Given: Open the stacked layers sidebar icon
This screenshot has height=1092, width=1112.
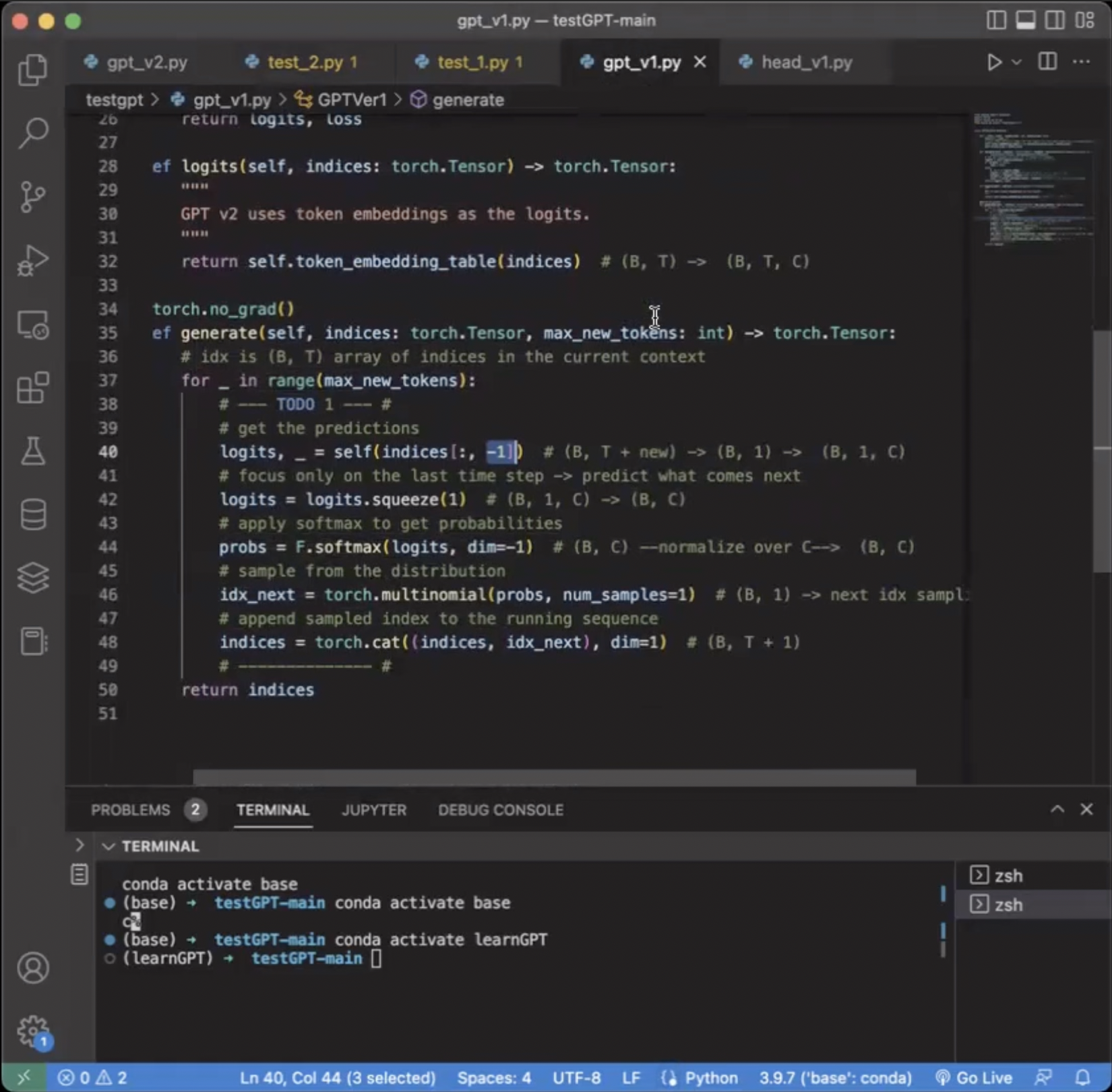Looking at the screenshot, I should (32, 578).
